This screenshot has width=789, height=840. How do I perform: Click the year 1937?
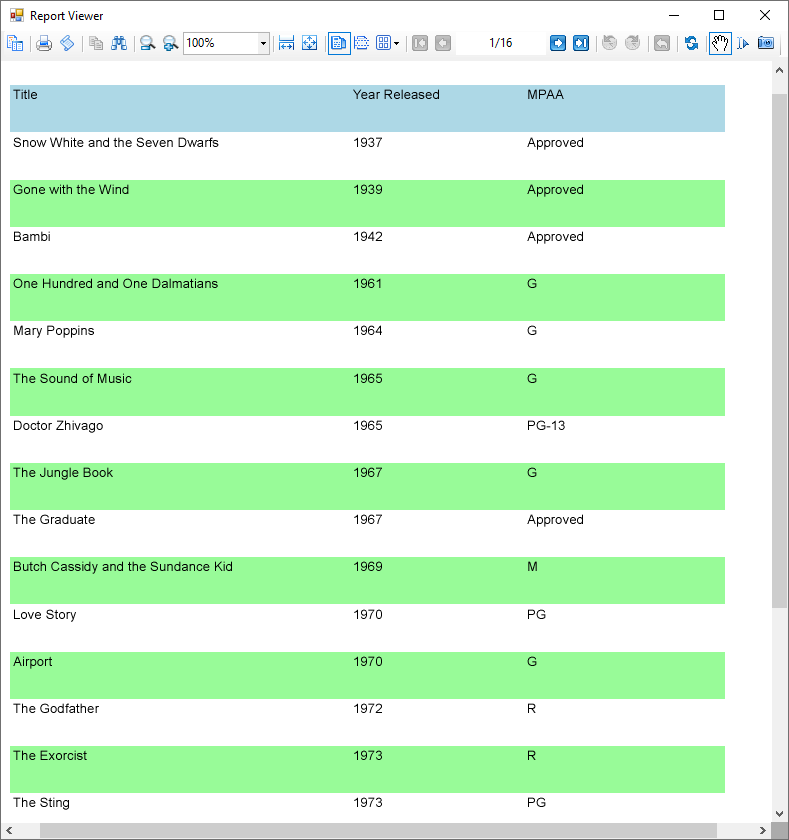(368, 142)
